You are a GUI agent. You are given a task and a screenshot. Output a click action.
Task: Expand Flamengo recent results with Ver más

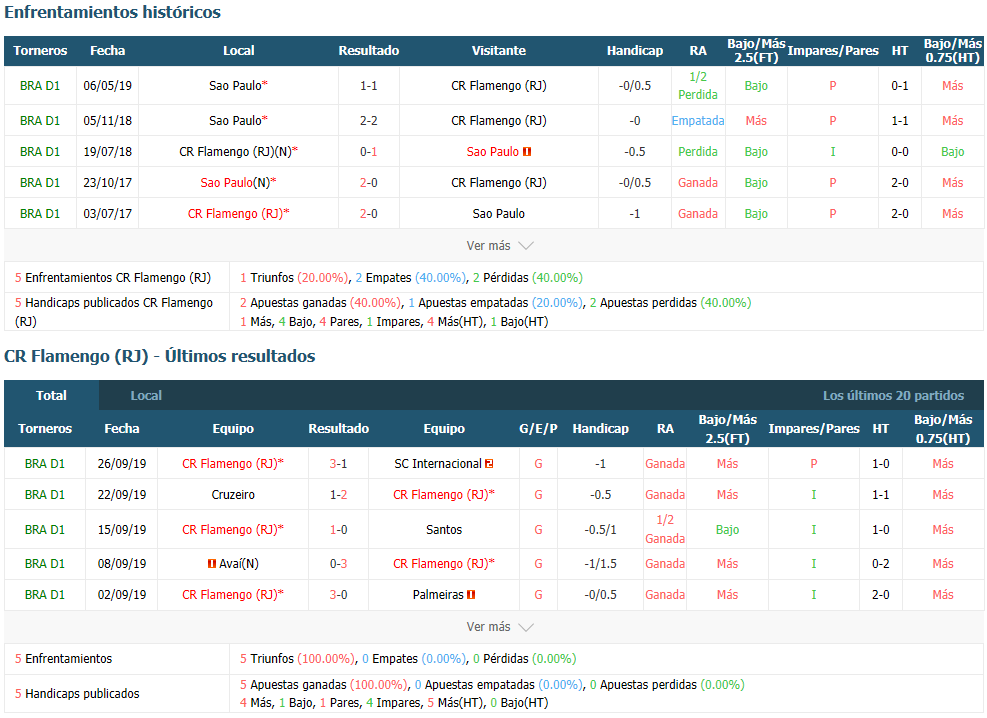click(500, 627)
